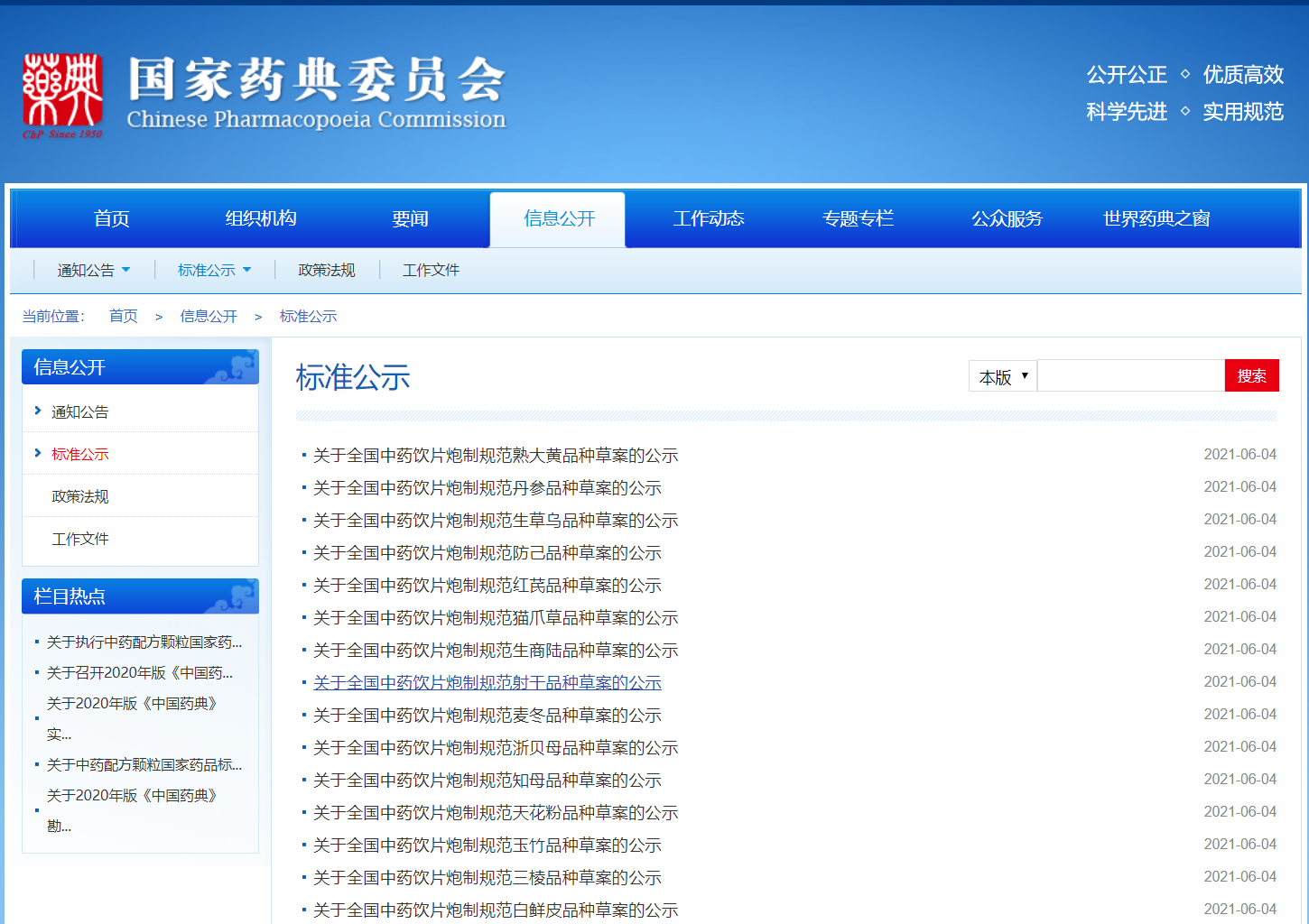Open the 首页 main navigation tab
Image resolution: width=1309 pixels, height=924 pixels.
pos(112,218)
